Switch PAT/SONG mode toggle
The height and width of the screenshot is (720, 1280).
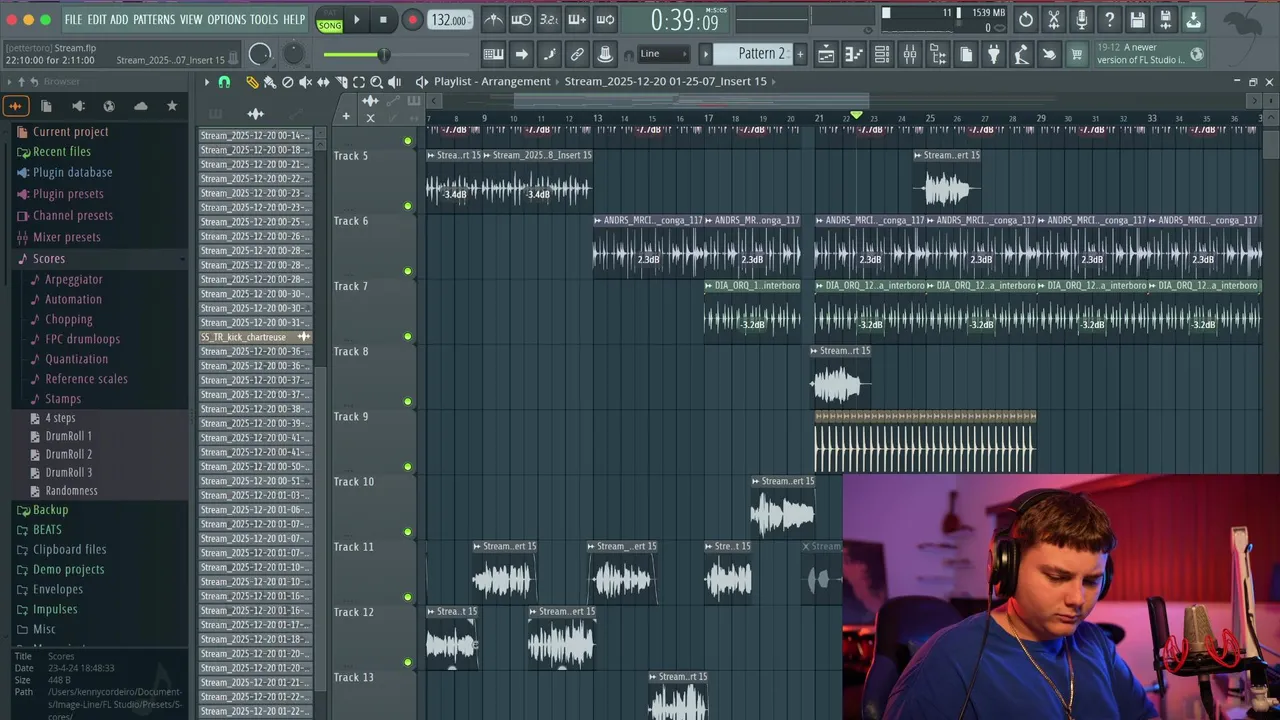coord(329,20)
